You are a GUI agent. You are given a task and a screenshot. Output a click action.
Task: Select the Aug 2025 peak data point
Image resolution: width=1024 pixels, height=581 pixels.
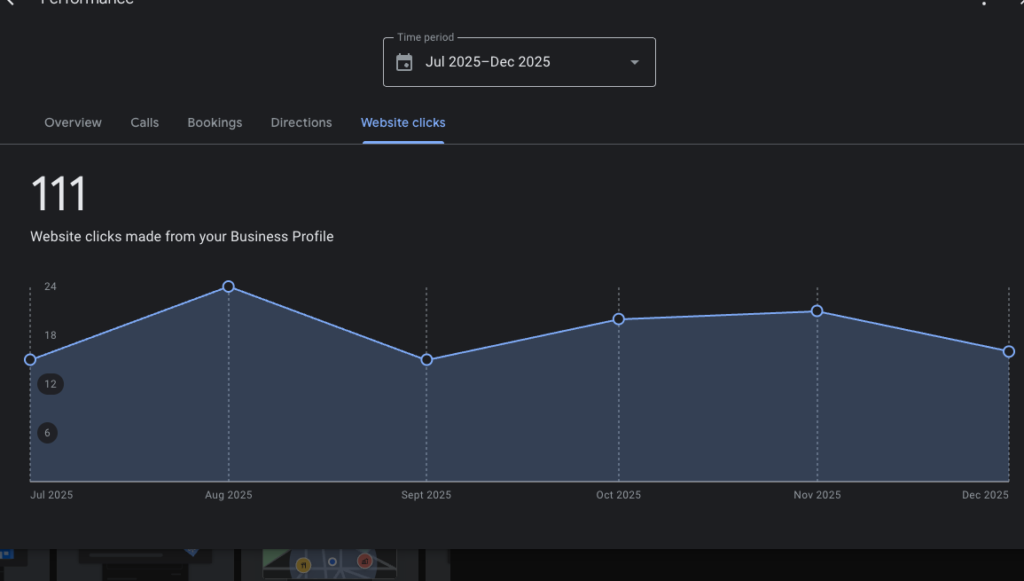(x=229, y=287)
